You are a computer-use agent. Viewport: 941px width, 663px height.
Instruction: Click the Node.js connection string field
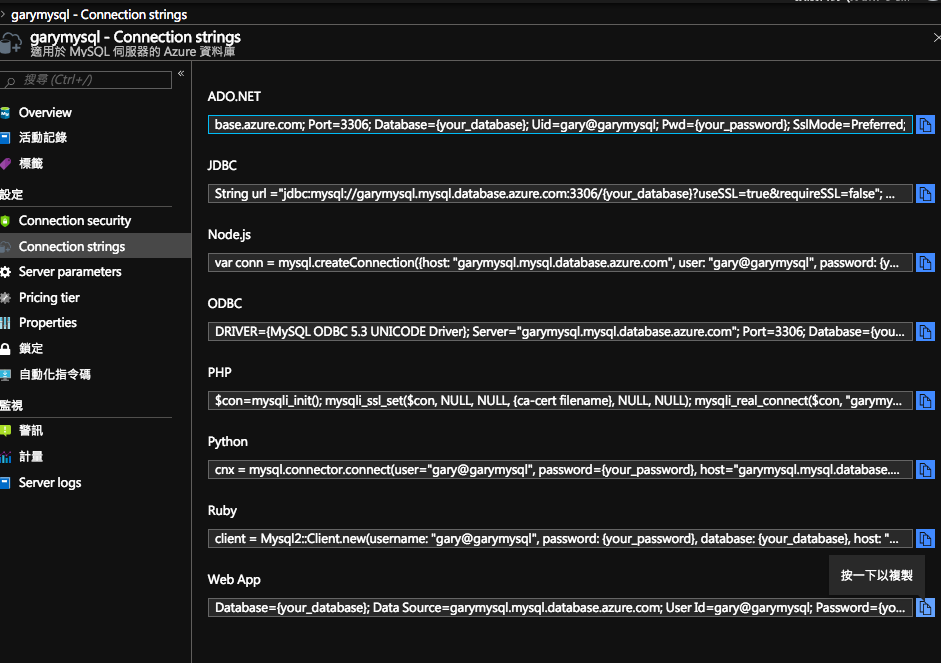click(560, 263)
